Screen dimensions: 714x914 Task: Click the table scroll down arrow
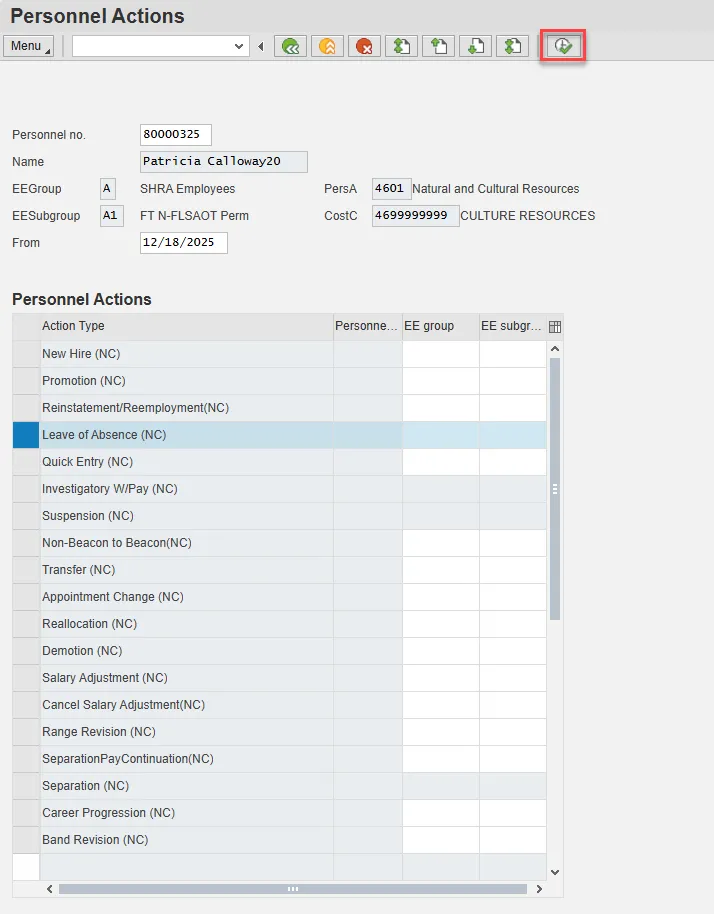pos(555,873)
